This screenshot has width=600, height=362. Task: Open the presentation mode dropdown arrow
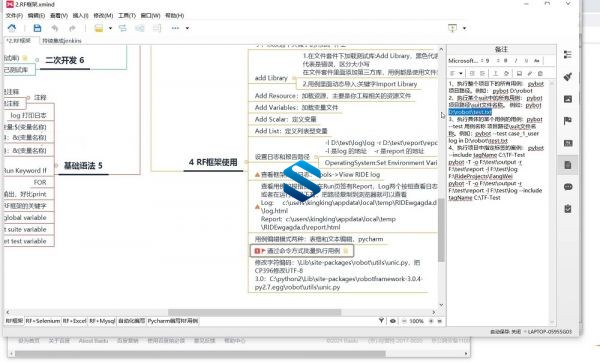tap(465, 28)
